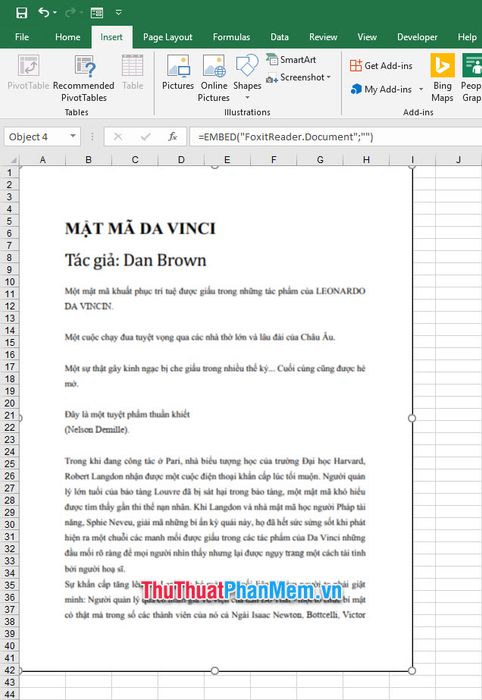Click the text (Nelson Demille)
The height and width of the screenshot is (700, 482).
tap(97, 430)
